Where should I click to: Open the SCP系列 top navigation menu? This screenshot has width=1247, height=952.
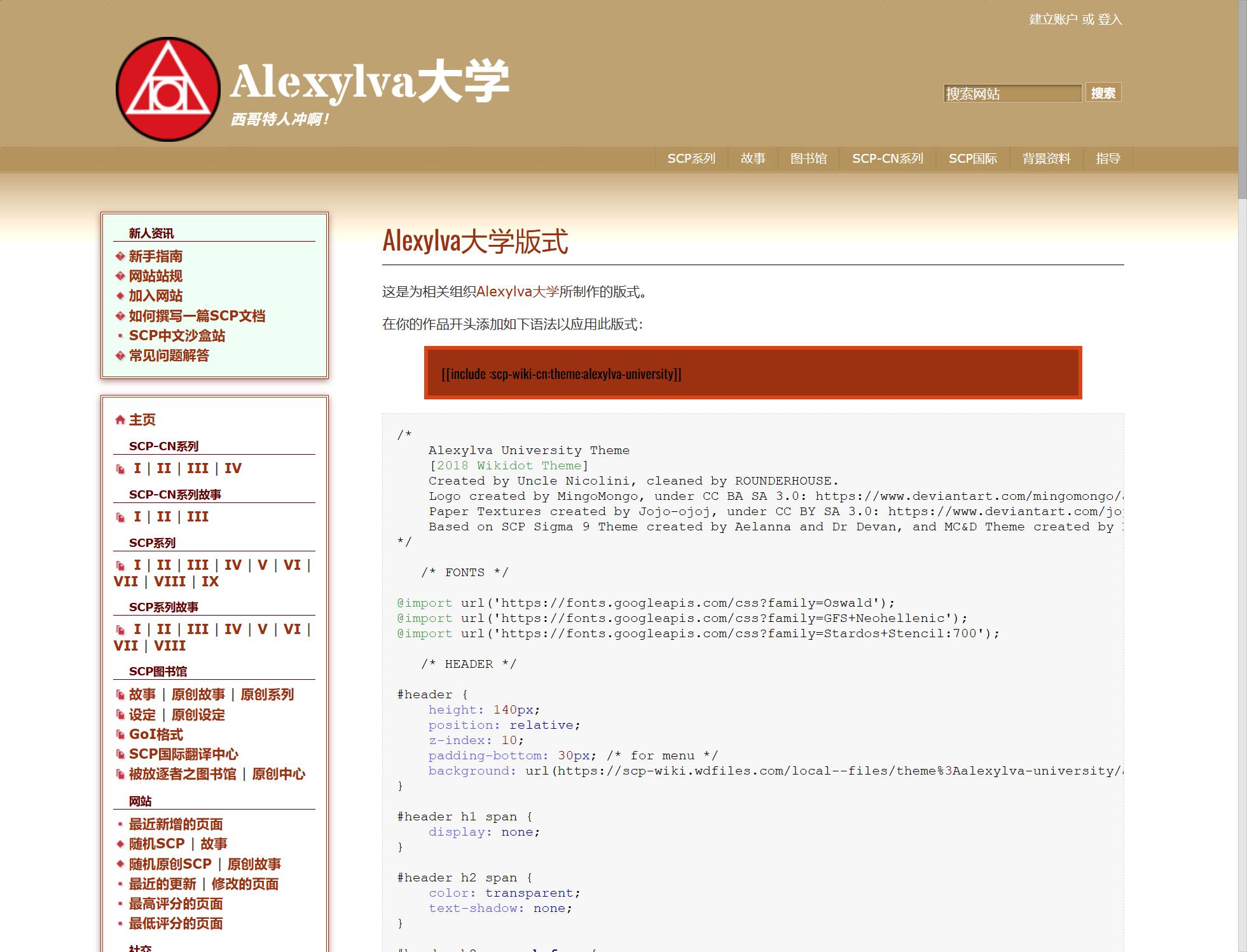691,158
